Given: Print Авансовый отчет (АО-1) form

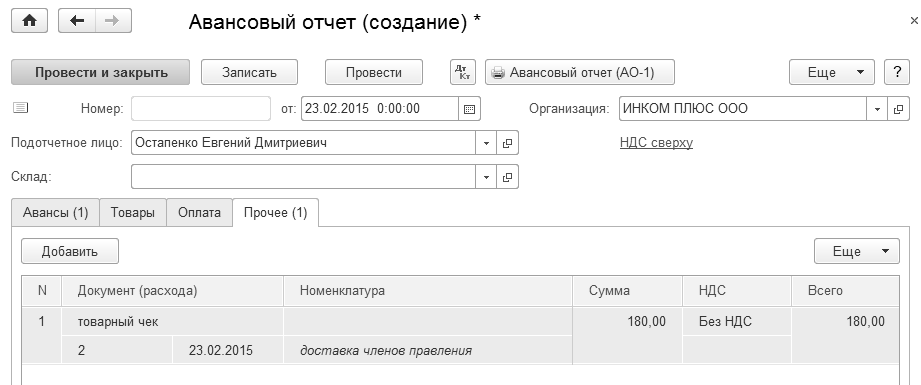Looking at the screenshot, I should (x=580, y=72).
